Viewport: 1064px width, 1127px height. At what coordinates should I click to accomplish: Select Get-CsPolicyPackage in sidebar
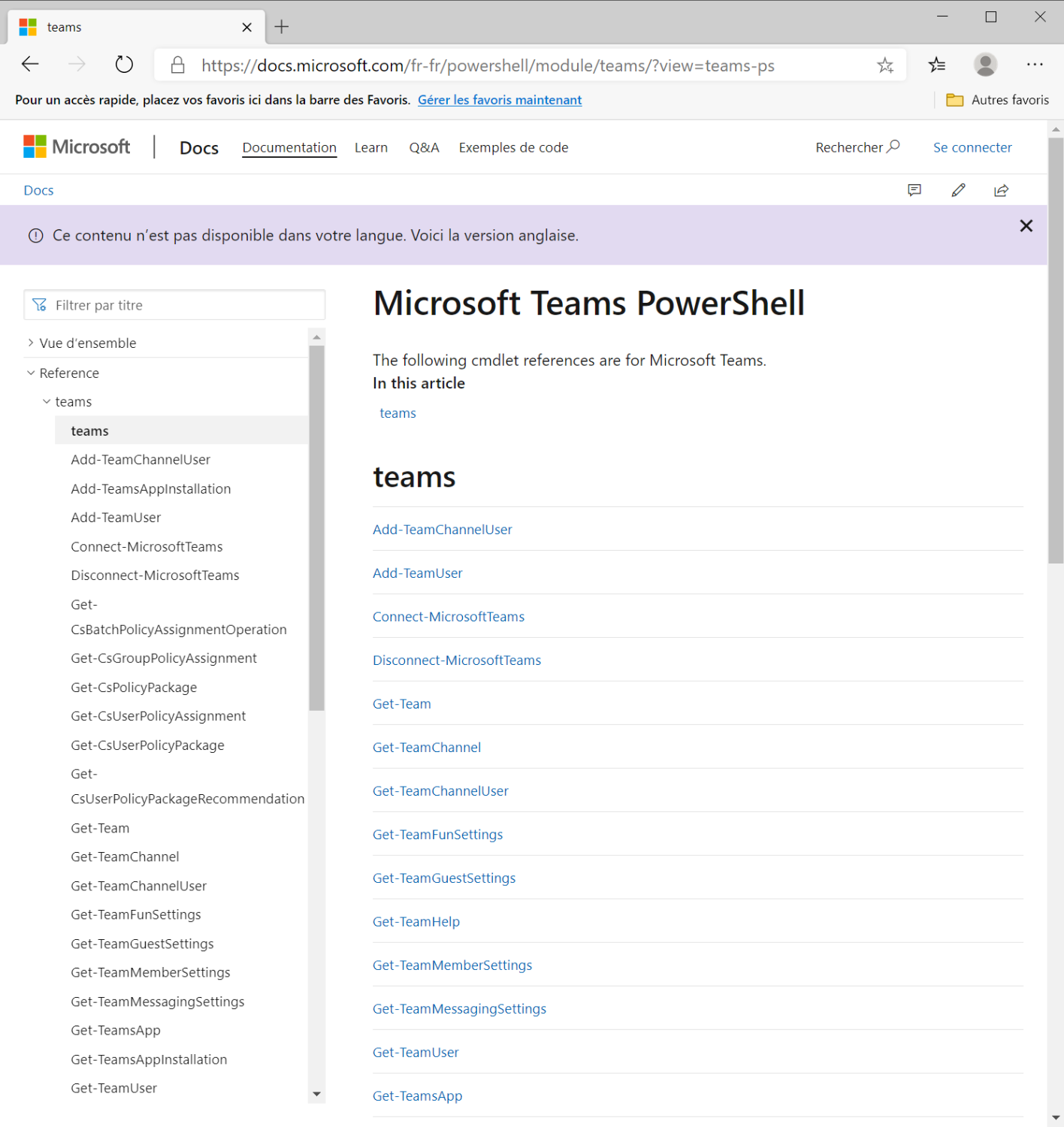134,687
